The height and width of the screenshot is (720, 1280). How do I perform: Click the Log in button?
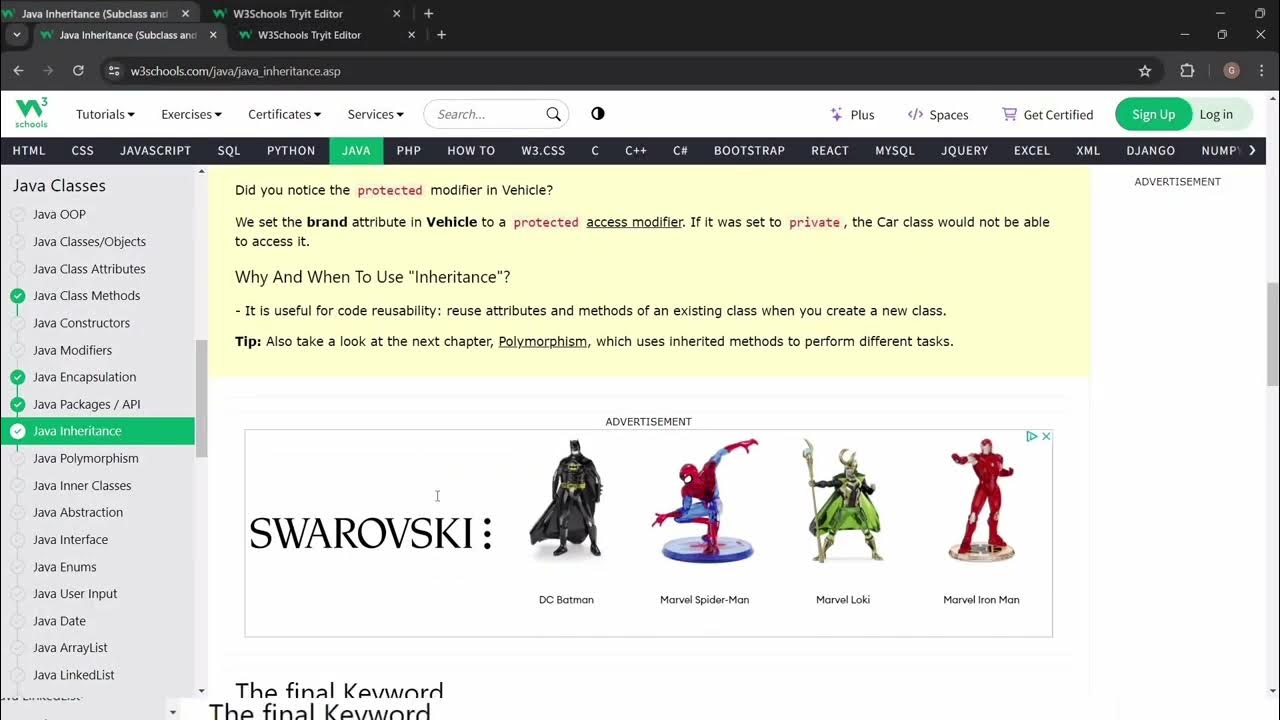coord(1216,114)
